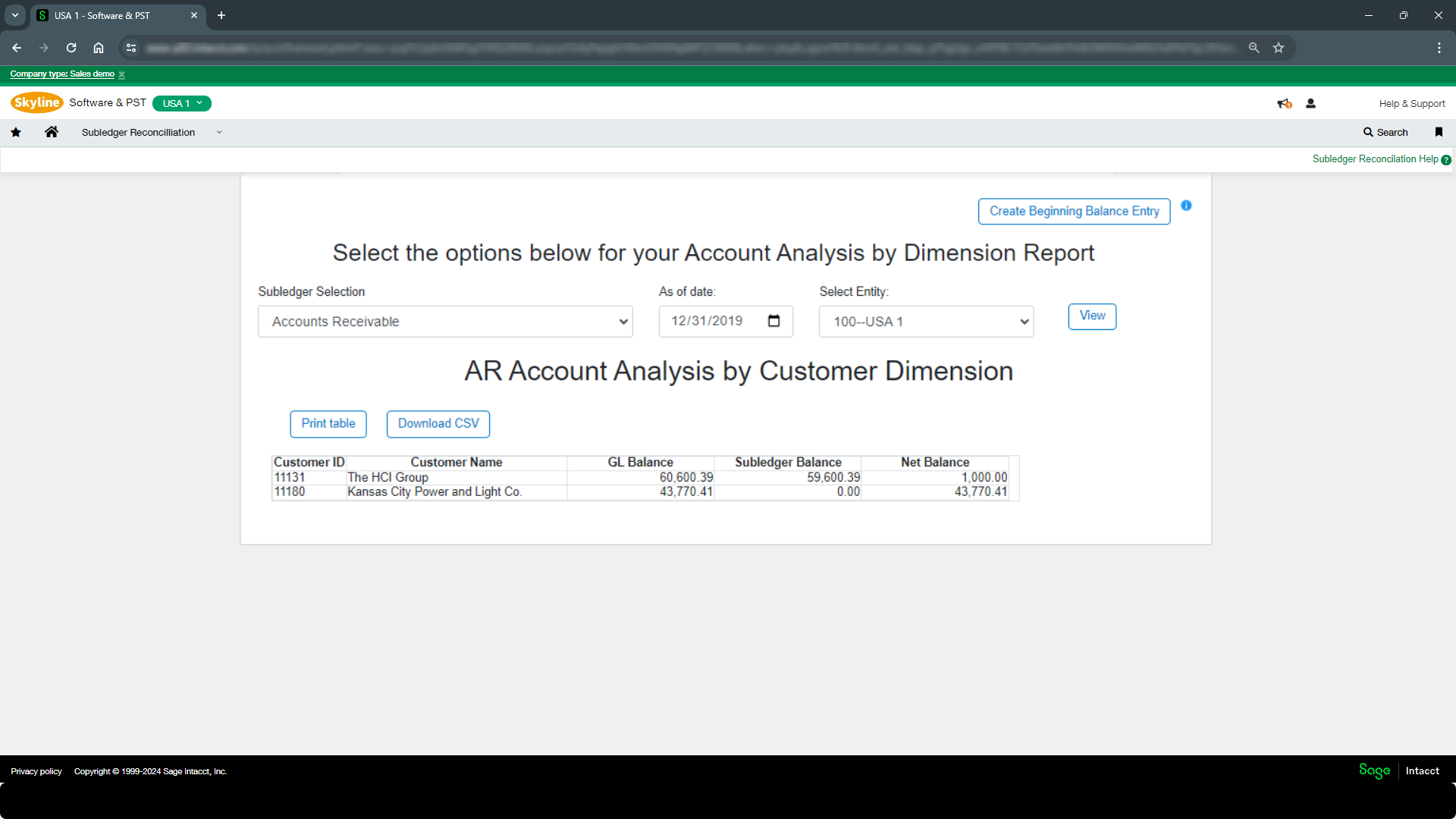The height and width of the screenshot is (819, 1456).
Task: Open the calendar picker in As of date
Action: 773,321
